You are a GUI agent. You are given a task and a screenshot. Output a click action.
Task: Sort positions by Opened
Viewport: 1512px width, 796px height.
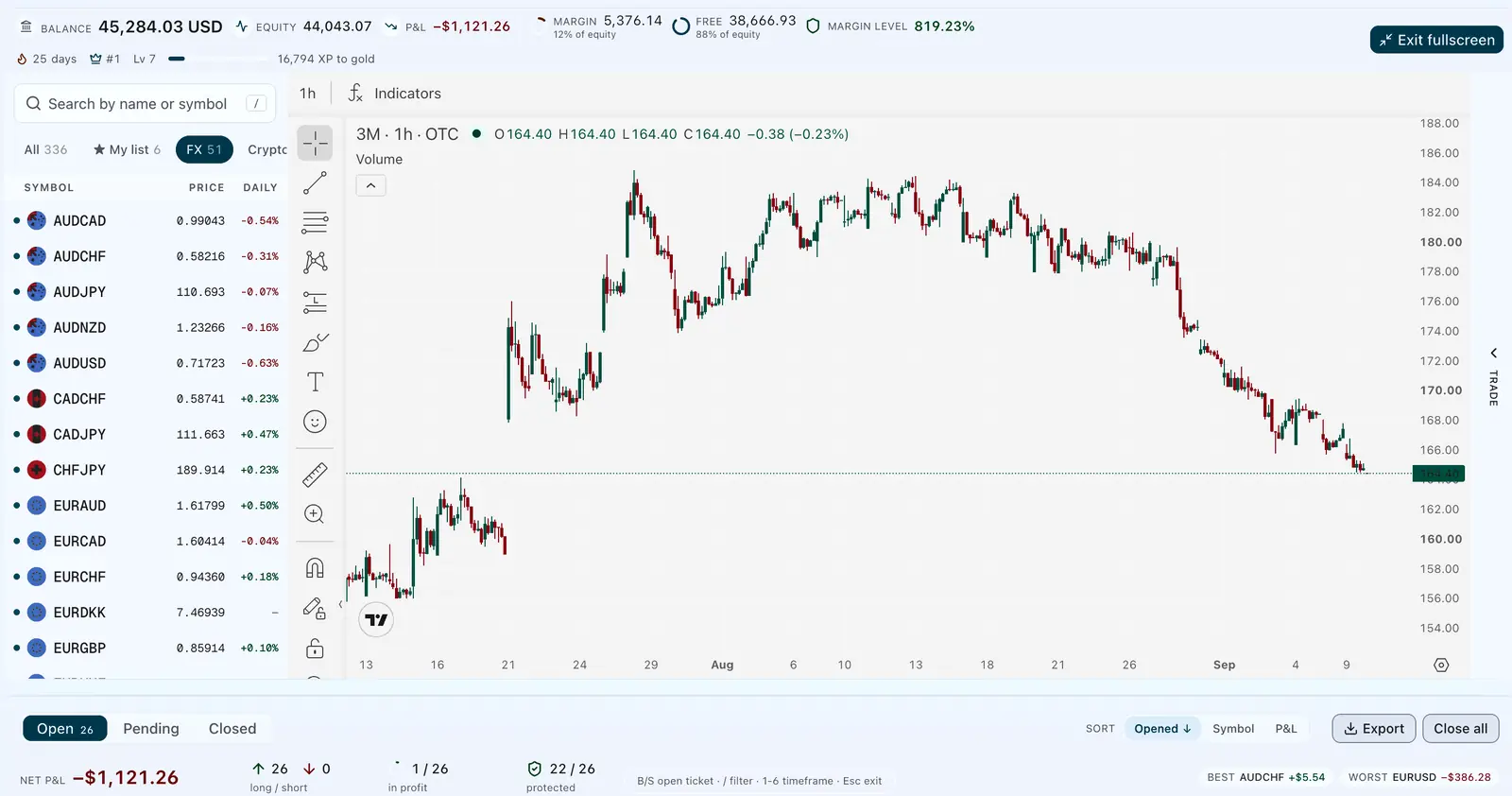coord(1162,728)
